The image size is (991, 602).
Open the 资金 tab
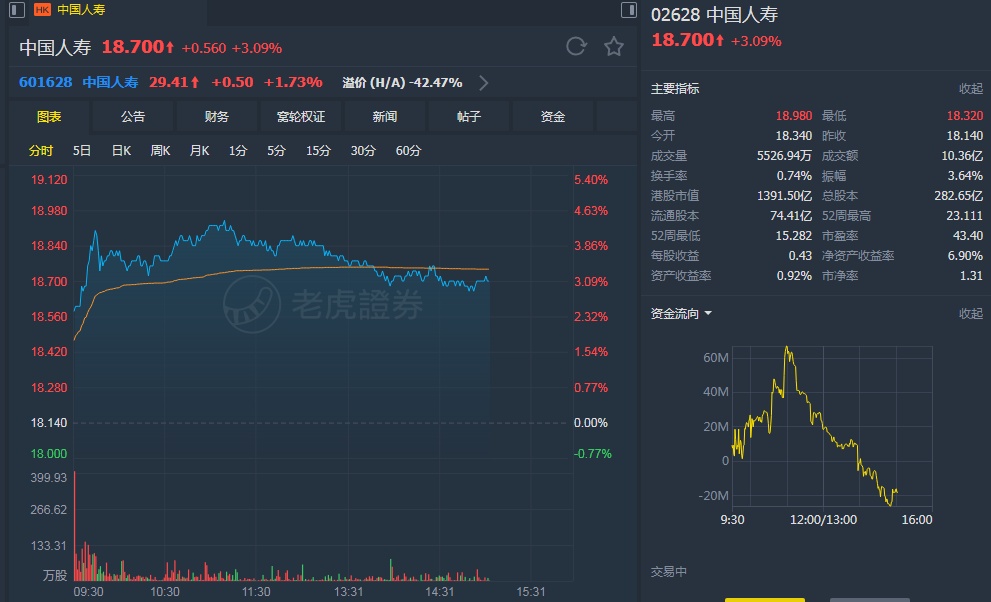tap(553, 117)
